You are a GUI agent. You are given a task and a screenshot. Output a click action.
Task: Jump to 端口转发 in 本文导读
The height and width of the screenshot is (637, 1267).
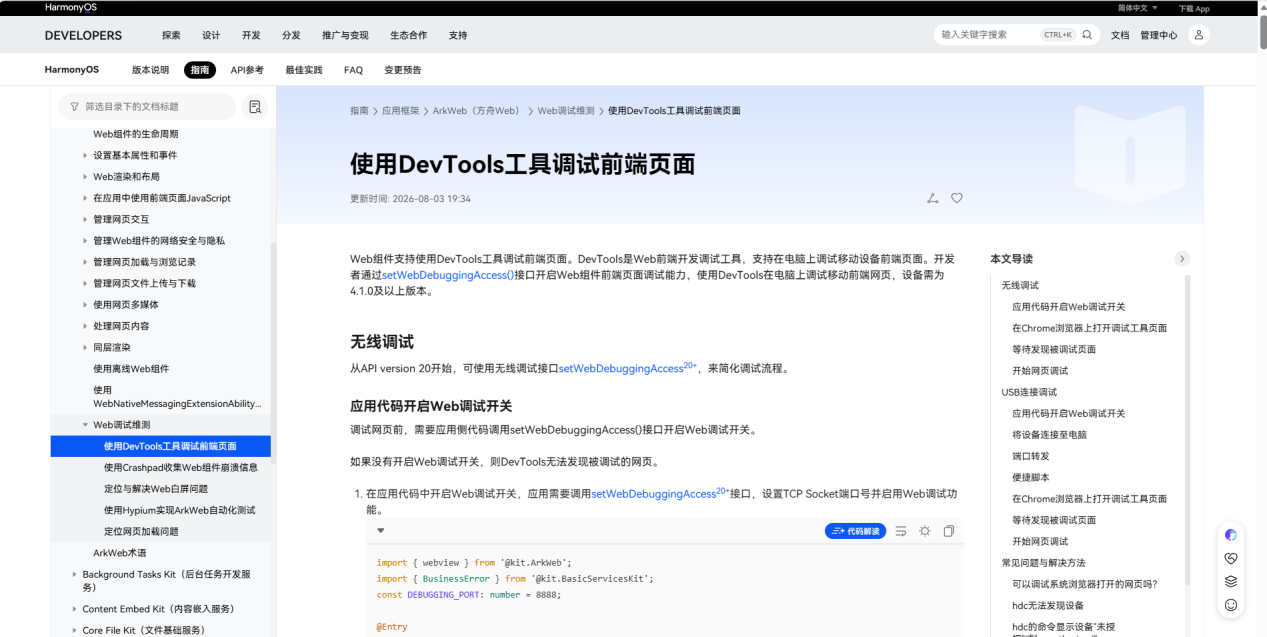[1031, 456]
